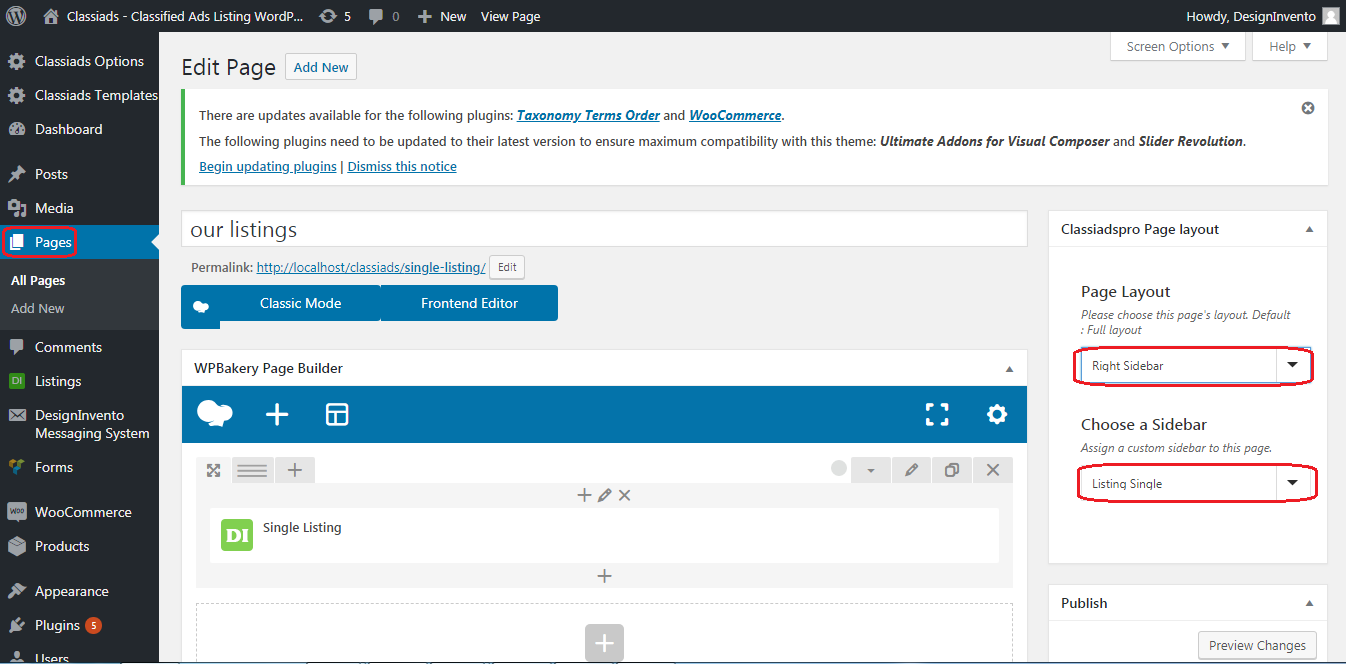1346x664 pixels.
Task: Open the Page Layout dropdown (Right Sidebar)
Action: tap(1195, 366)
